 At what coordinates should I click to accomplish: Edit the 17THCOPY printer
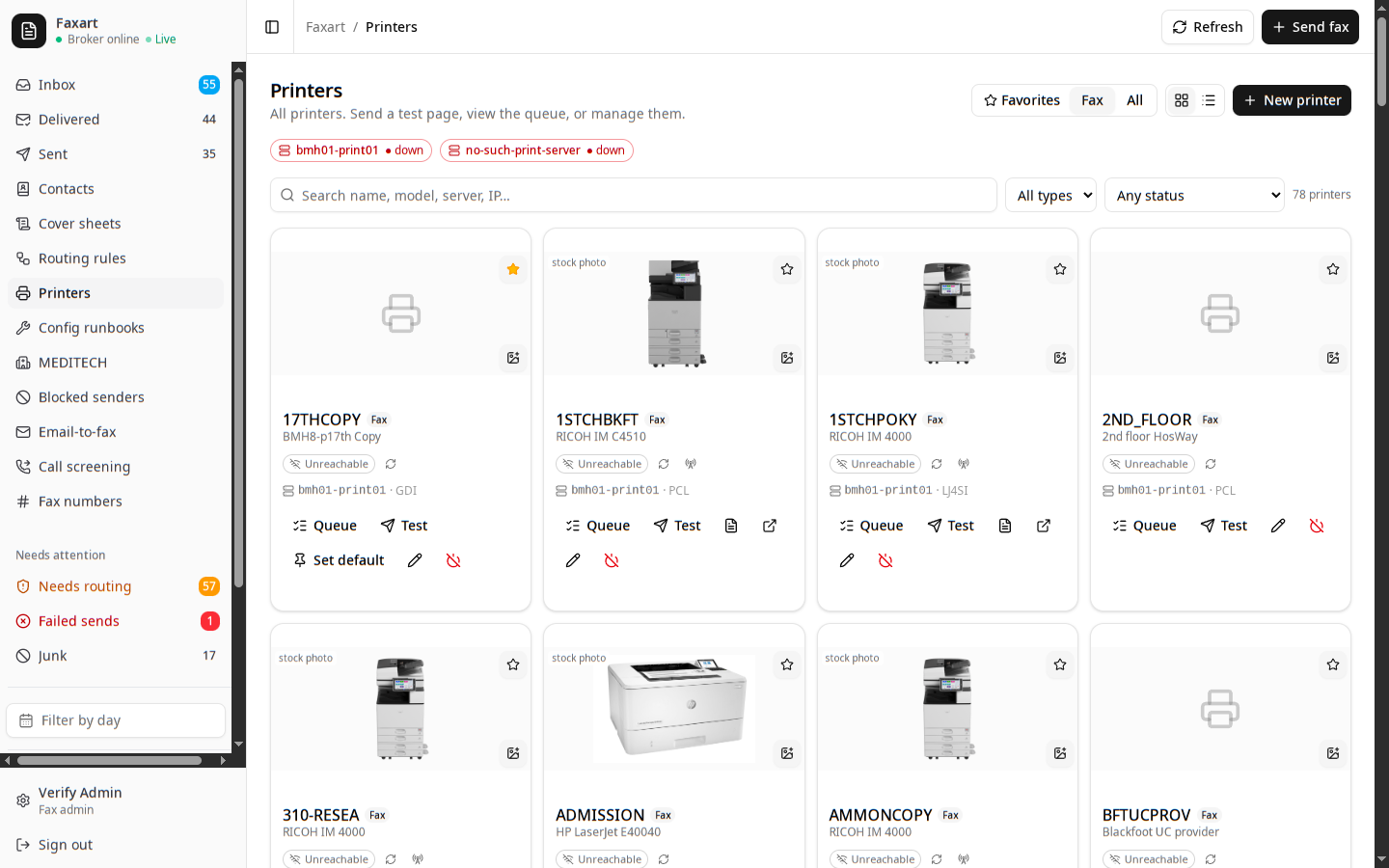(415, 560)
